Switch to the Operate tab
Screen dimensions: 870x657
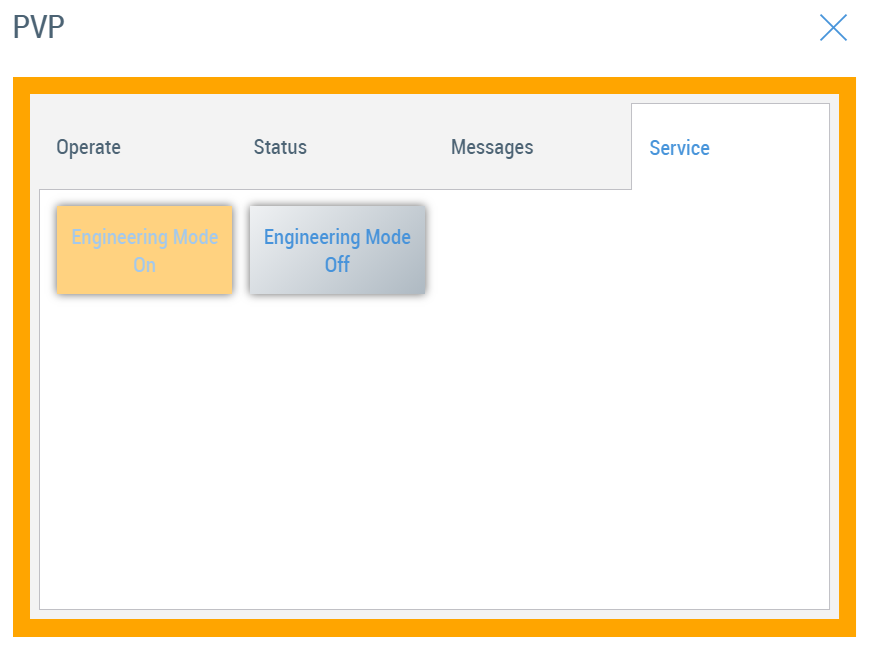click(x=88, y=147)
